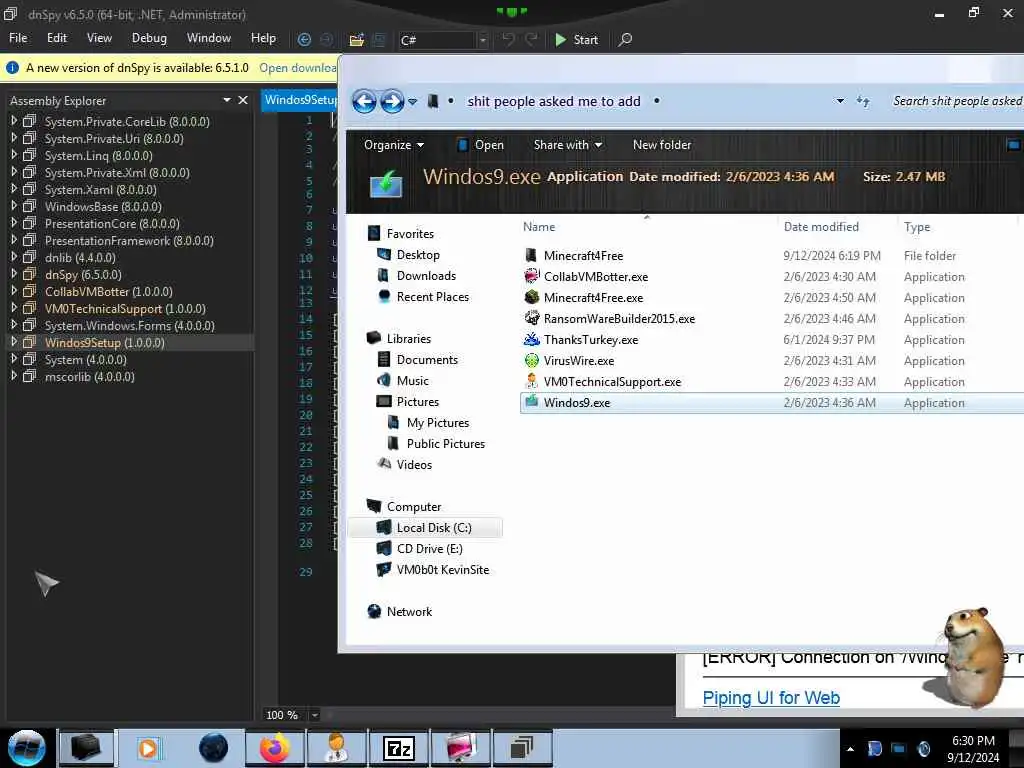Screen dimensions: 1024x768
Task: Click the Explorer Back arrow button
Action: pyautogui.click(x=364, y=101)
